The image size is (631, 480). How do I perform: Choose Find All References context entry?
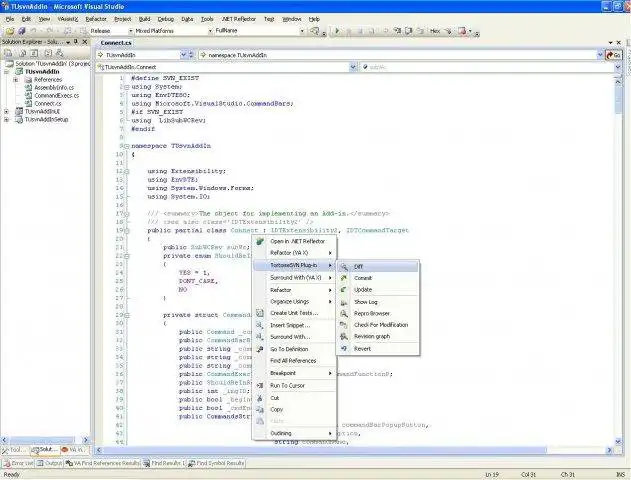coord(294,361)
